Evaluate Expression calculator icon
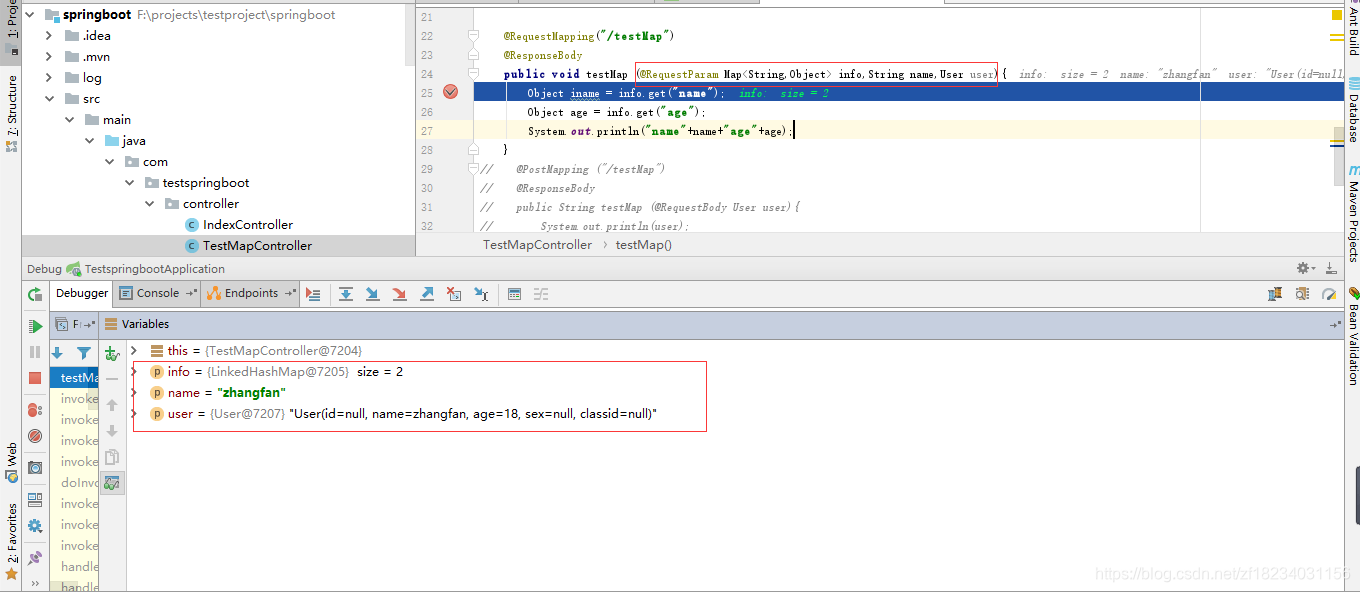1360x592 pixels. point(514,294)
